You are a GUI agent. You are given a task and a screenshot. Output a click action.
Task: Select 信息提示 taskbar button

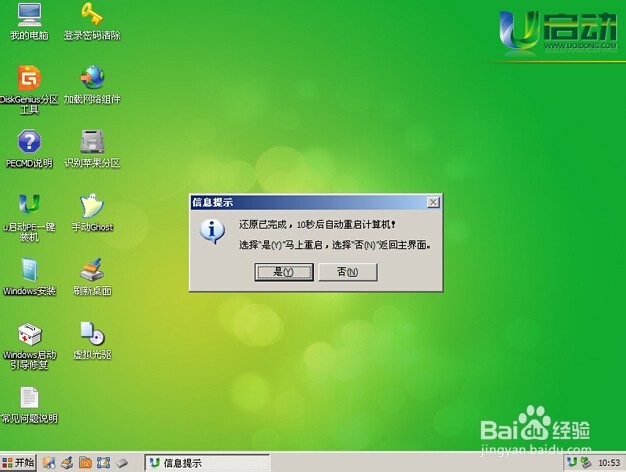pos(207,463)
